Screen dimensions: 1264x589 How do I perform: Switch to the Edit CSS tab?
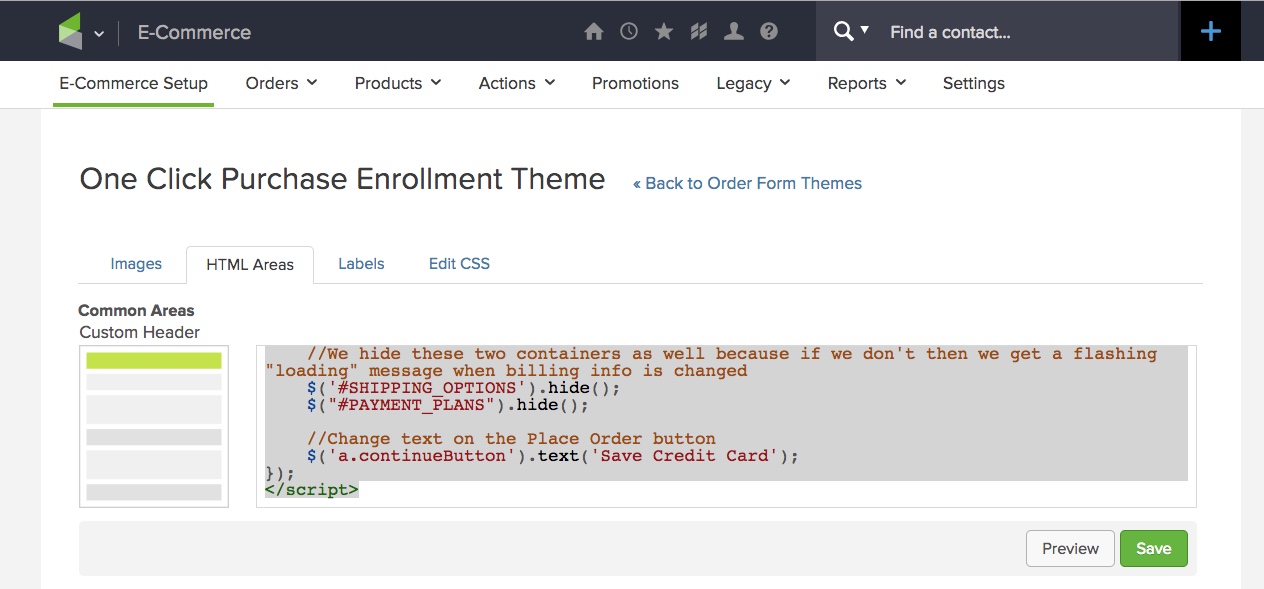[459, 264]
